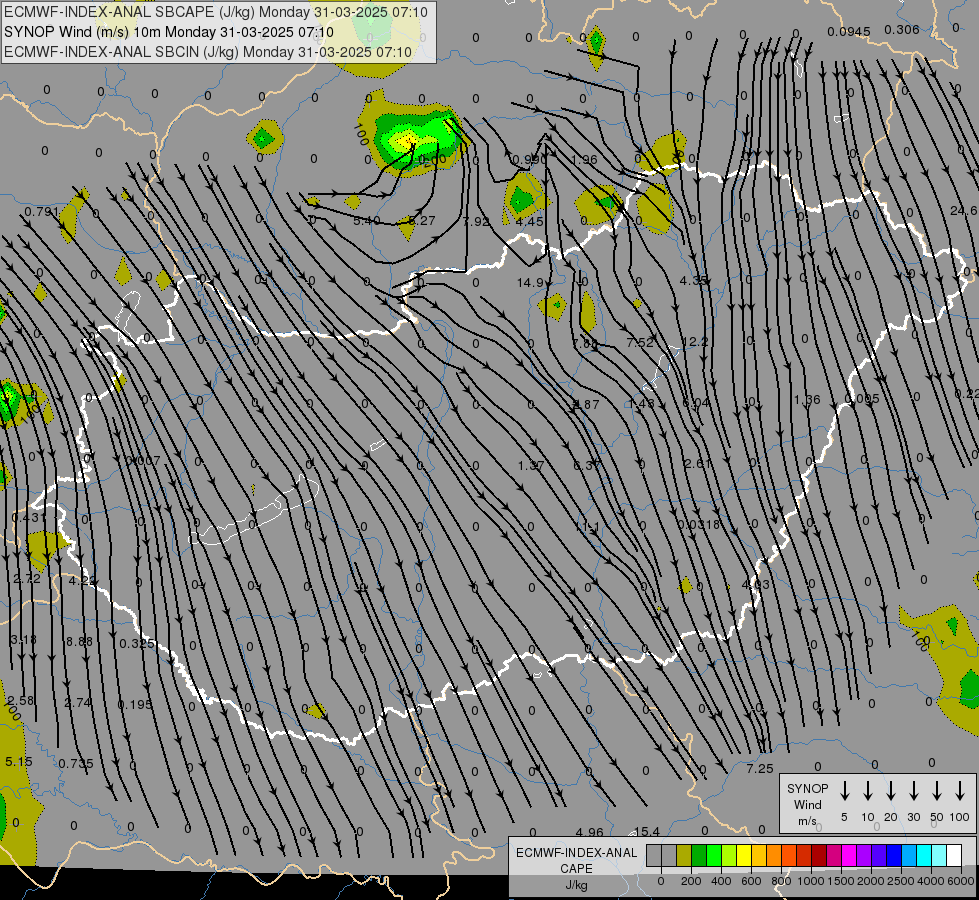Click the 0.0945 value at top right

pyautogui.click(x=849, y=32)
